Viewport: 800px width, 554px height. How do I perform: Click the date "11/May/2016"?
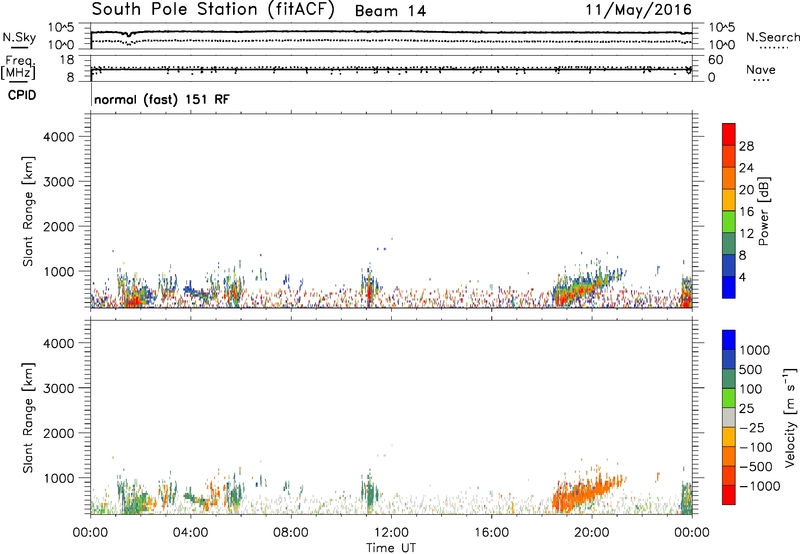[638, 10]
